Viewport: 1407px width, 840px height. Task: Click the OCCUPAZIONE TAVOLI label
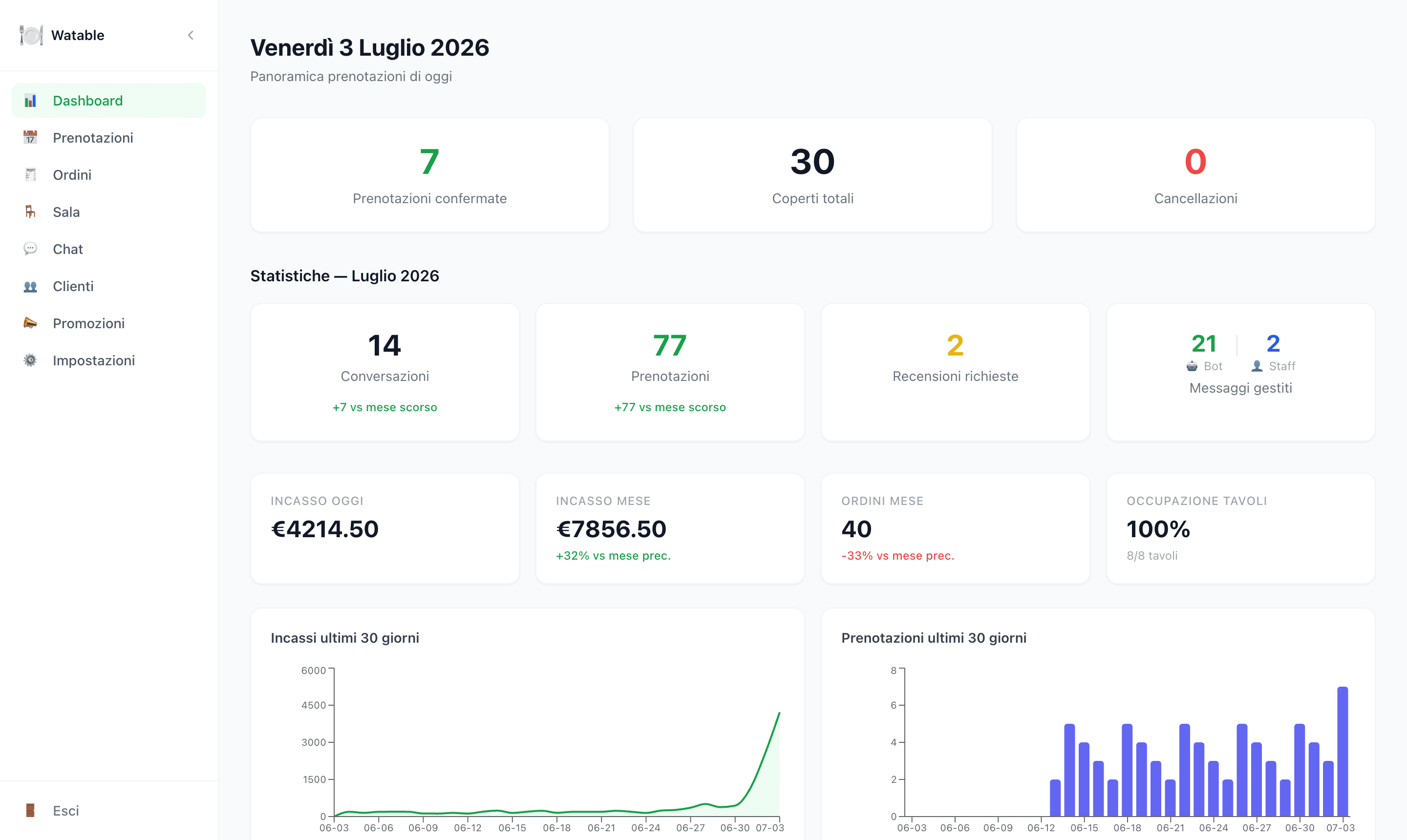point(1197,501)
